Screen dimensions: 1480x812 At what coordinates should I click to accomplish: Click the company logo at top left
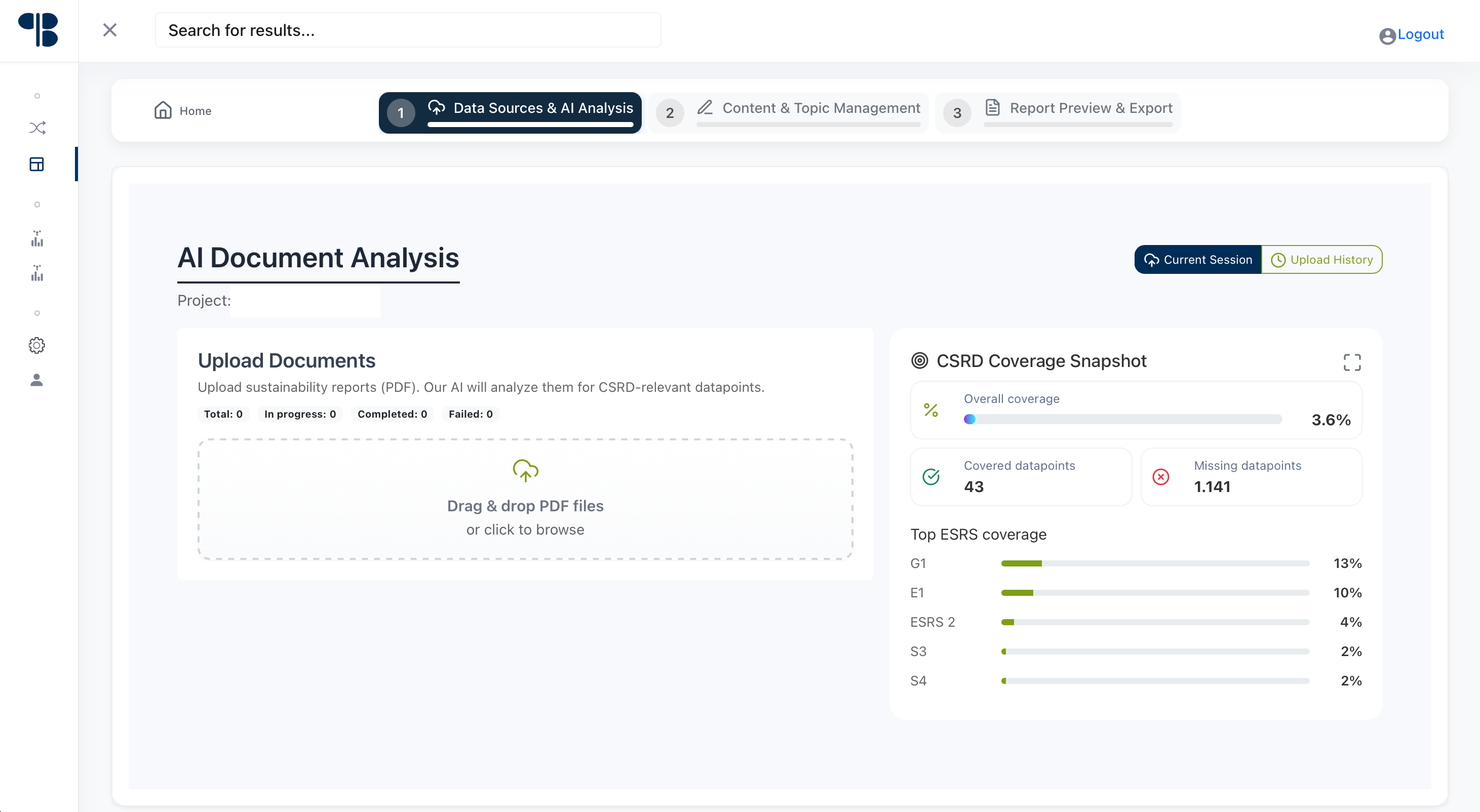pos(38,30)
